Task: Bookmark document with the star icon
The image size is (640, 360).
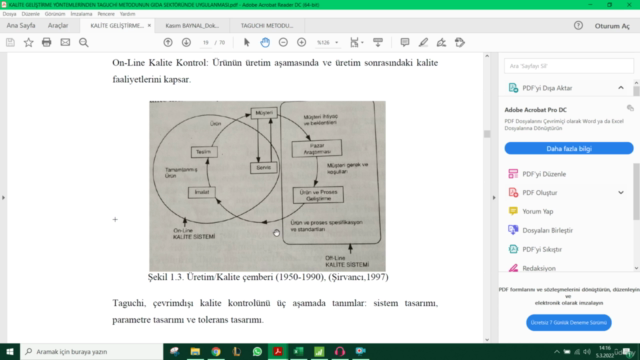Action: click(29, 42)
